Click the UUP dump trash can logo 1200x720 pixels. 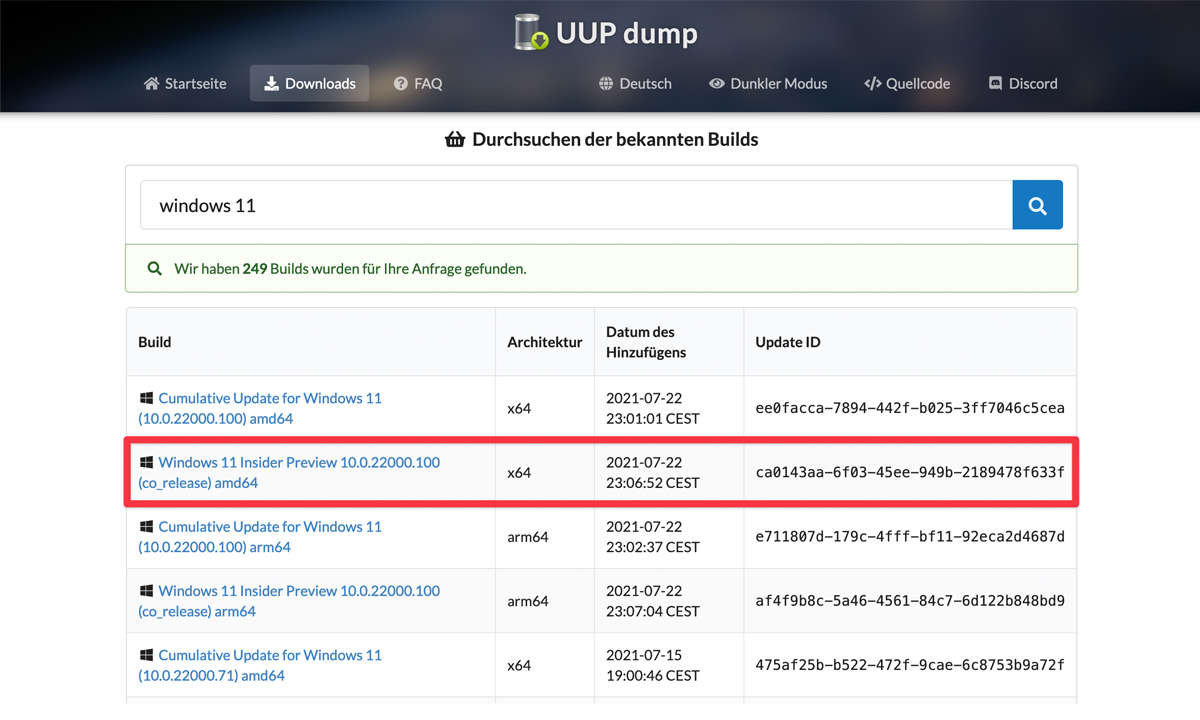[x=531, y=32]
